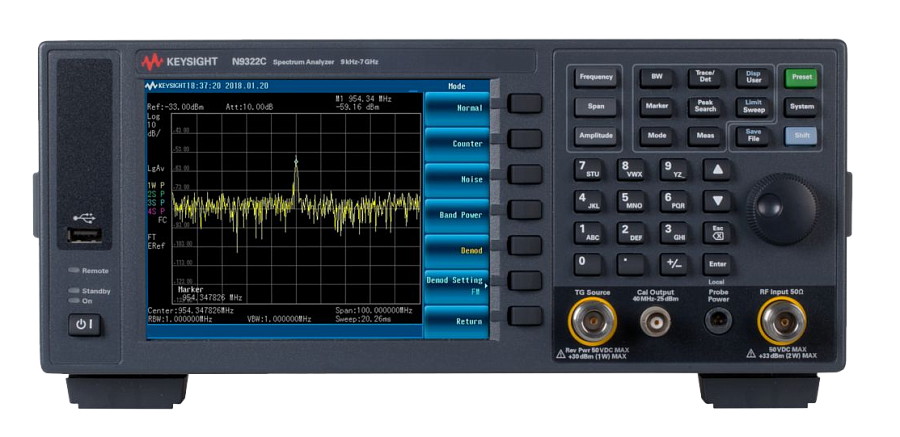Select Return in the on-screen menu

(456, 322)
